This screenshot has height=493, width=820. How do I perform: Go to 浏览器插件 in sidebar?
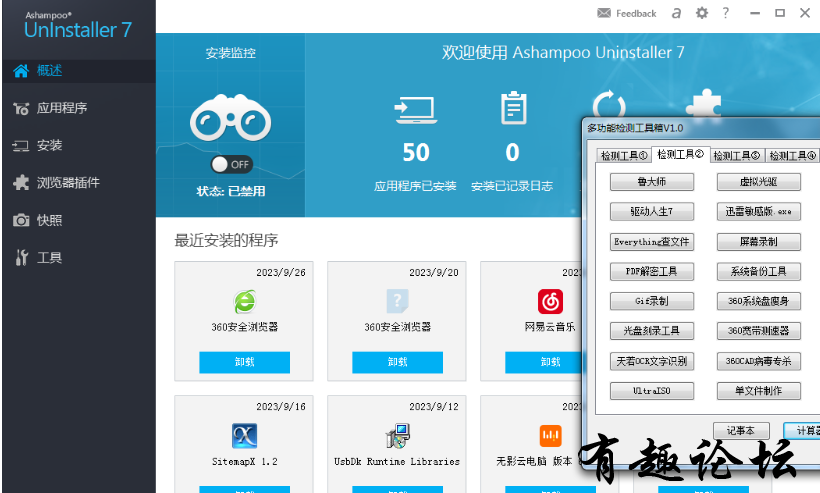pyautogui.click(x=68, y=182)
